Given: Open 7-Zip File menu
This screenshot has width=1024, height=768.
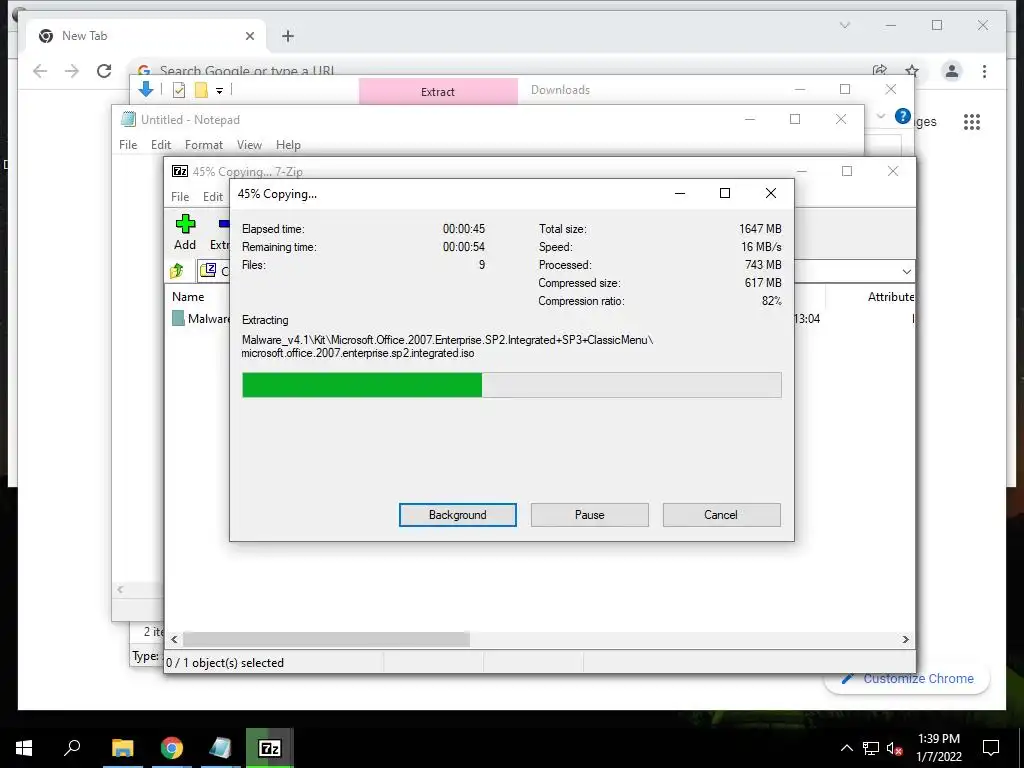Looking at the screenshot, I should 180,197.
